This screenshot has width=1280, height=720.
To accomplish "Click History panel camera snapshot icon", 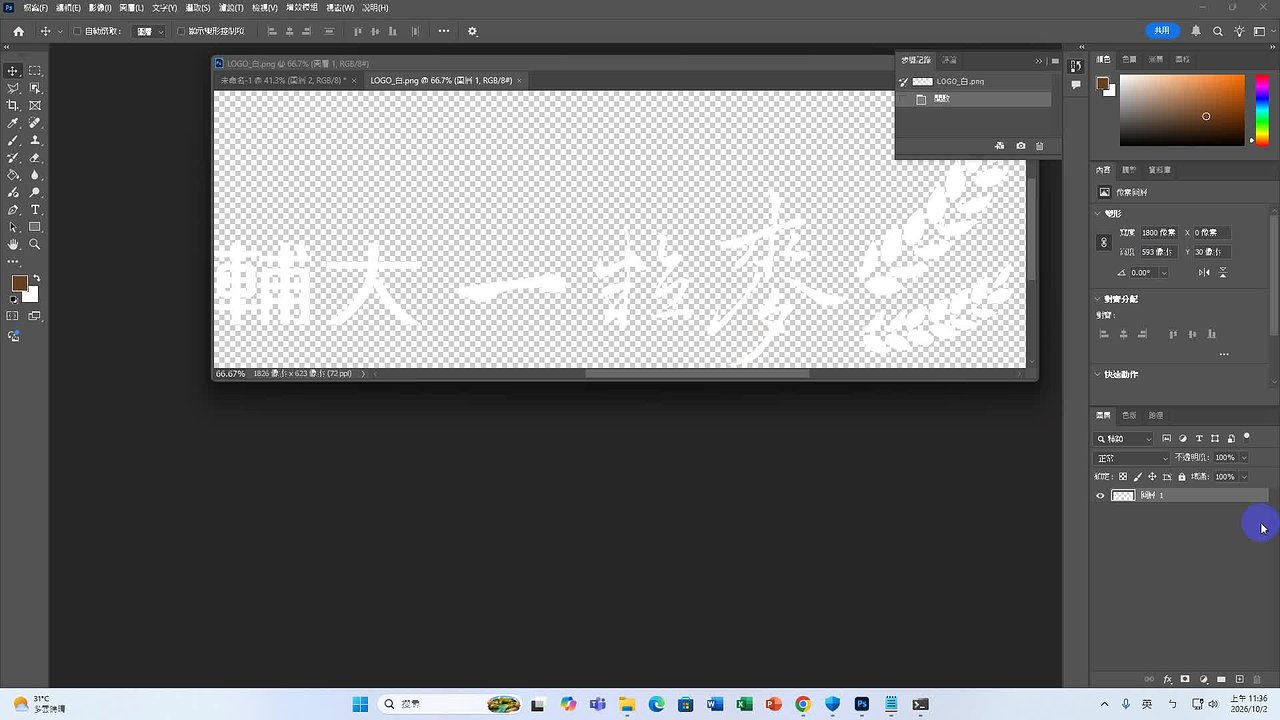I will [x=1020, y=146].
